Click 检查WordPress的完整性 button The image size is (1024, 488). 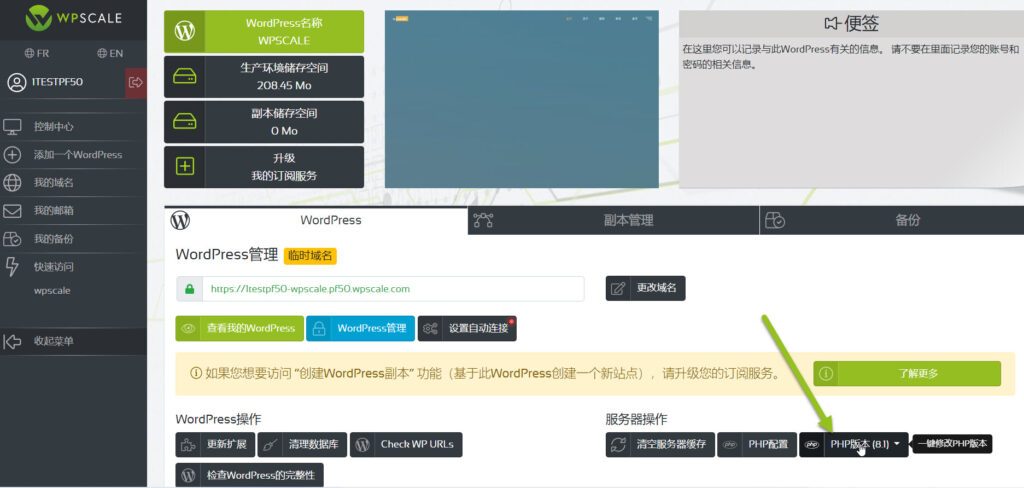coord(249,476)
